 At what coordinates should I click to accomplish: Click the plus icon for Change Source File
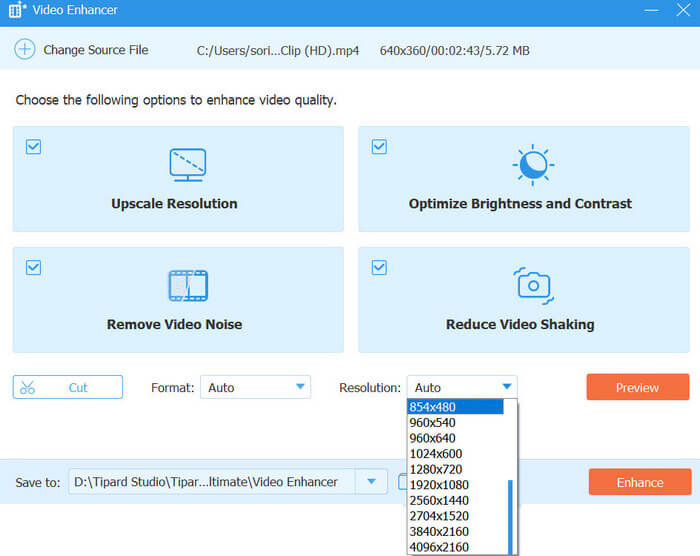[x=25, y=50]
